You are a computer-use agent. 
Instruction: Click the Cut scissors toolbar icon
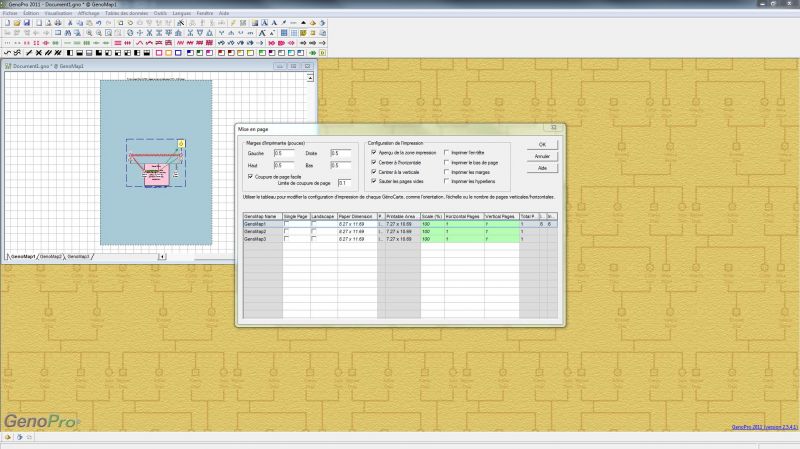click(69, 21)
